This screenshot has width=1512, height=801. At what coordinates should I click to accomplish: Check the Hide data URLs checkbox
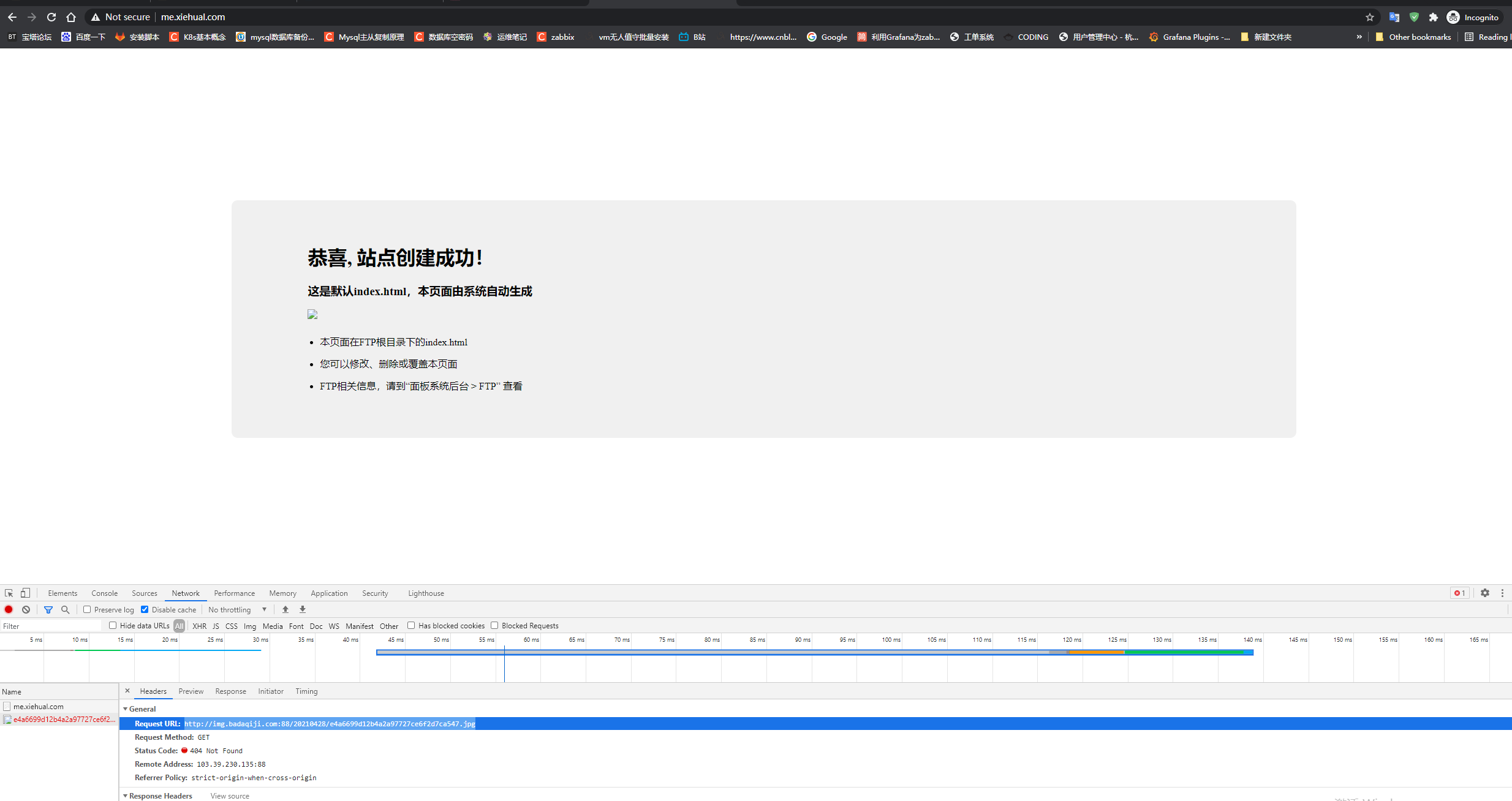pos(113,625)
